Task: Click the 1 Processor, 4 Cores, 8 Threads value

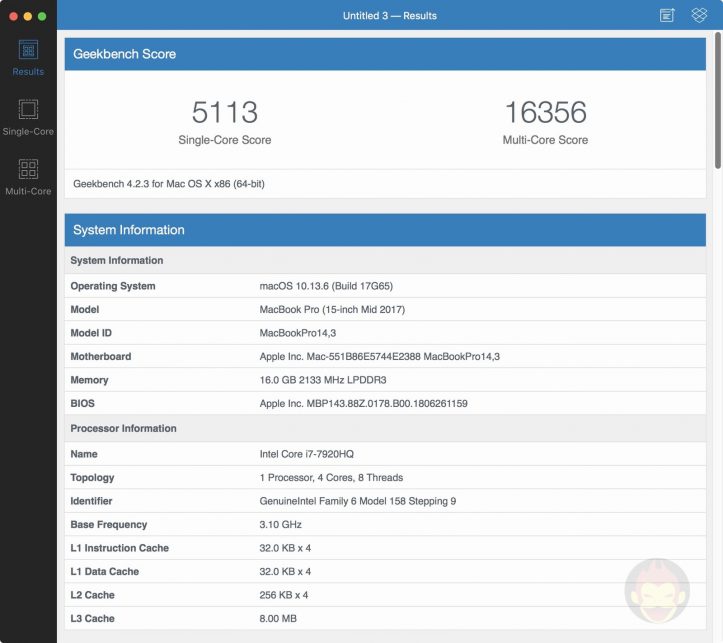Action: [331, 478]
